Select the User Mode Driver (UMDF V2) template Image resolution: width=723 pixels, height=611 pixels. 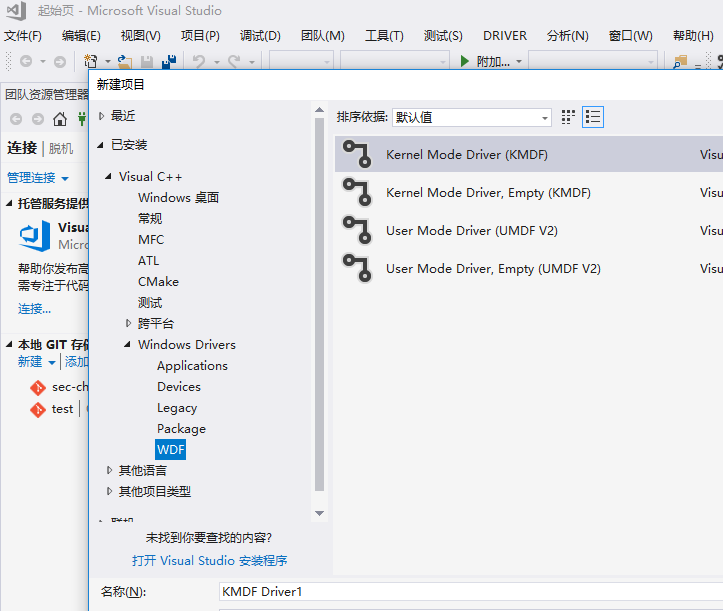coord(529,230)
